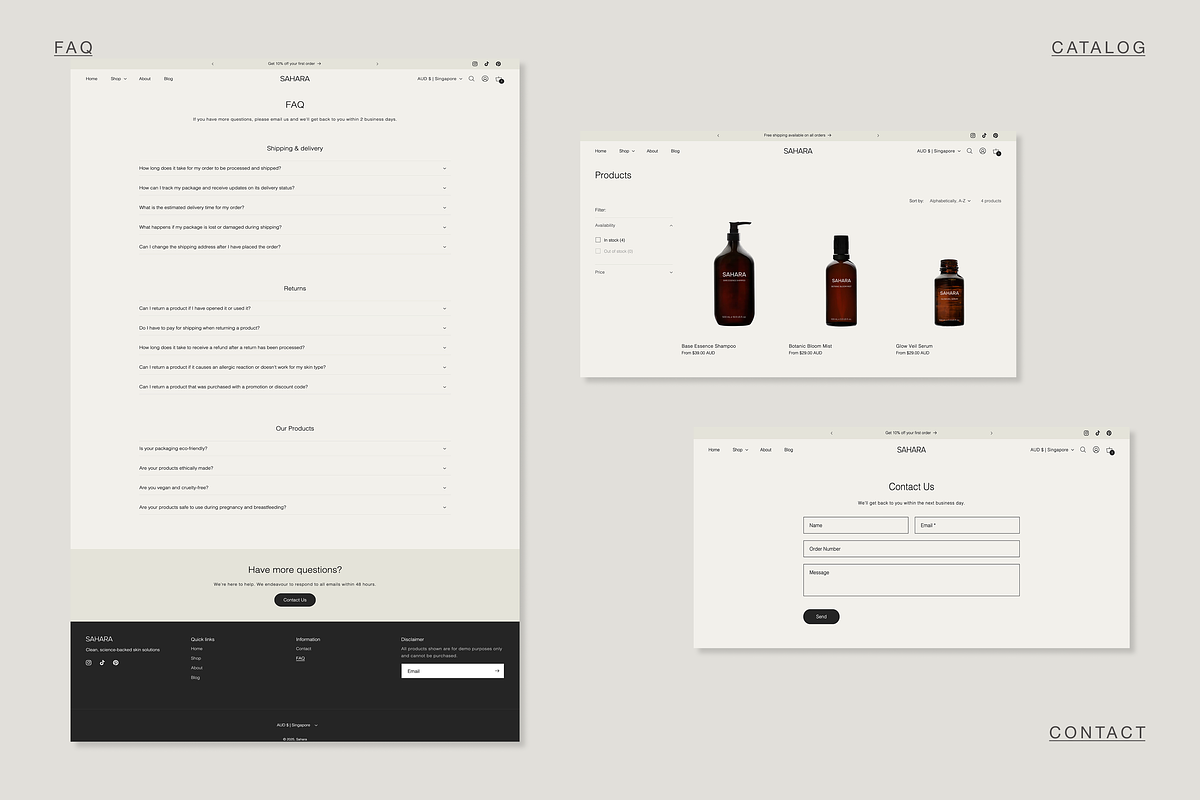Click the Order Number input field
The width and height of the screenshot is (1200, 800).
coord(911,549)
